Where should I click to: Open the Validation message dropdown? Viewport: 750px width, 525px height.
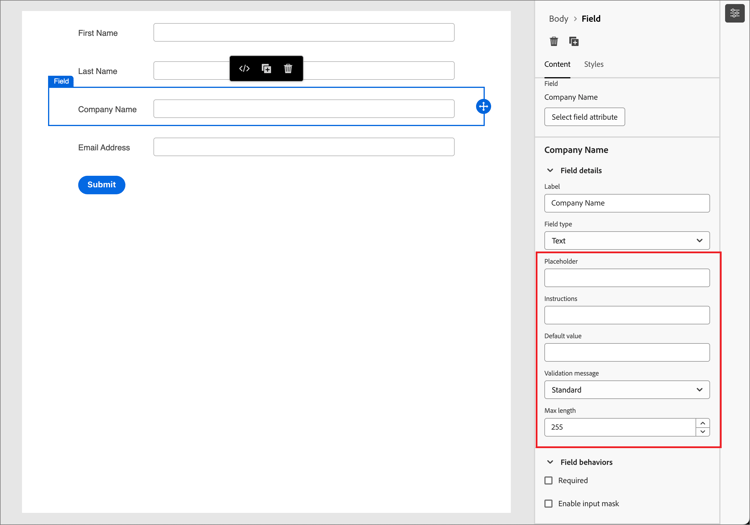(x=627, y=390)
